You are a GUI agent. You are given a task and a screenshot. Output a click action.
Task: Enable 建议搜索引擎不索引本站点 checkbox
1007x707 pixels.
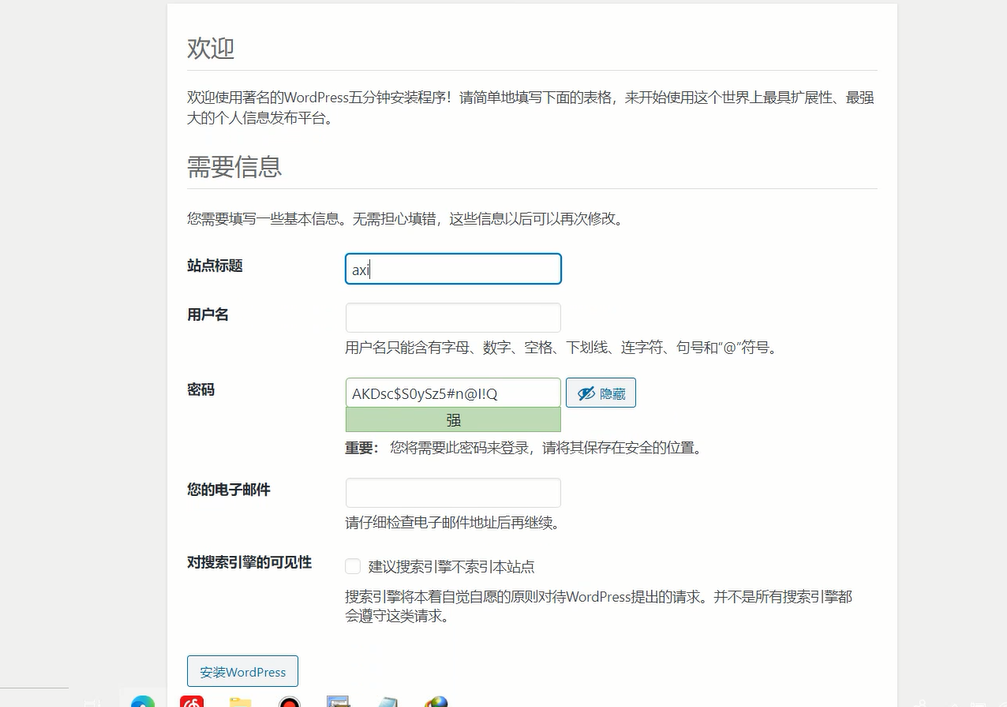pos(353,566)
